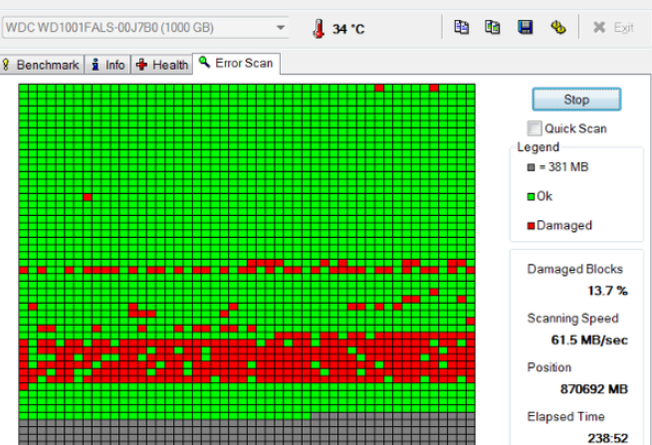Open the WDC WD1001FALS drive dropdown
The height and width of the screenshot is (445, 652).
(x=280, y=27)
